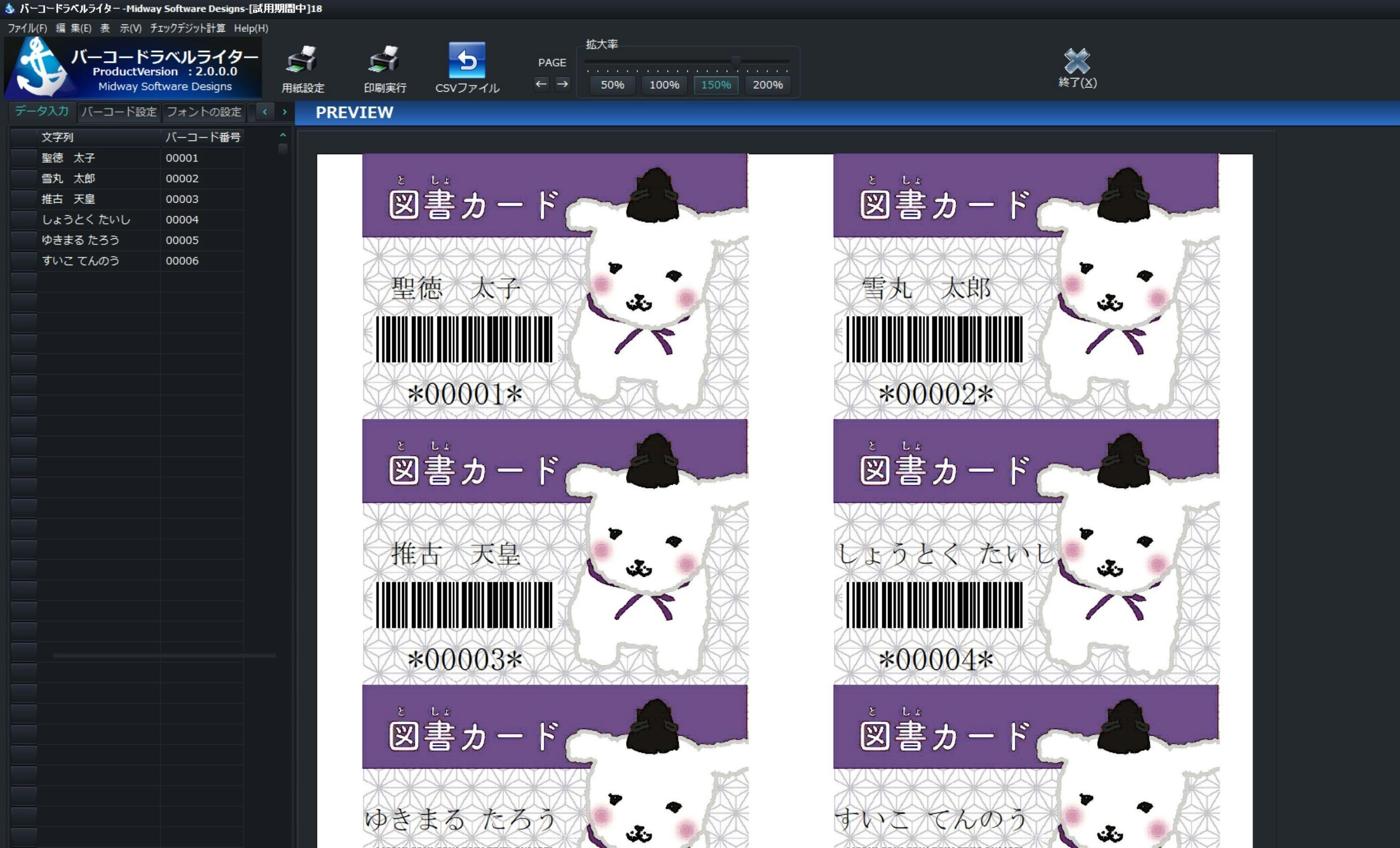Viewport: 1400px width, 848px height.
Task: Set zoom to 150%
Action: point(716,85)
